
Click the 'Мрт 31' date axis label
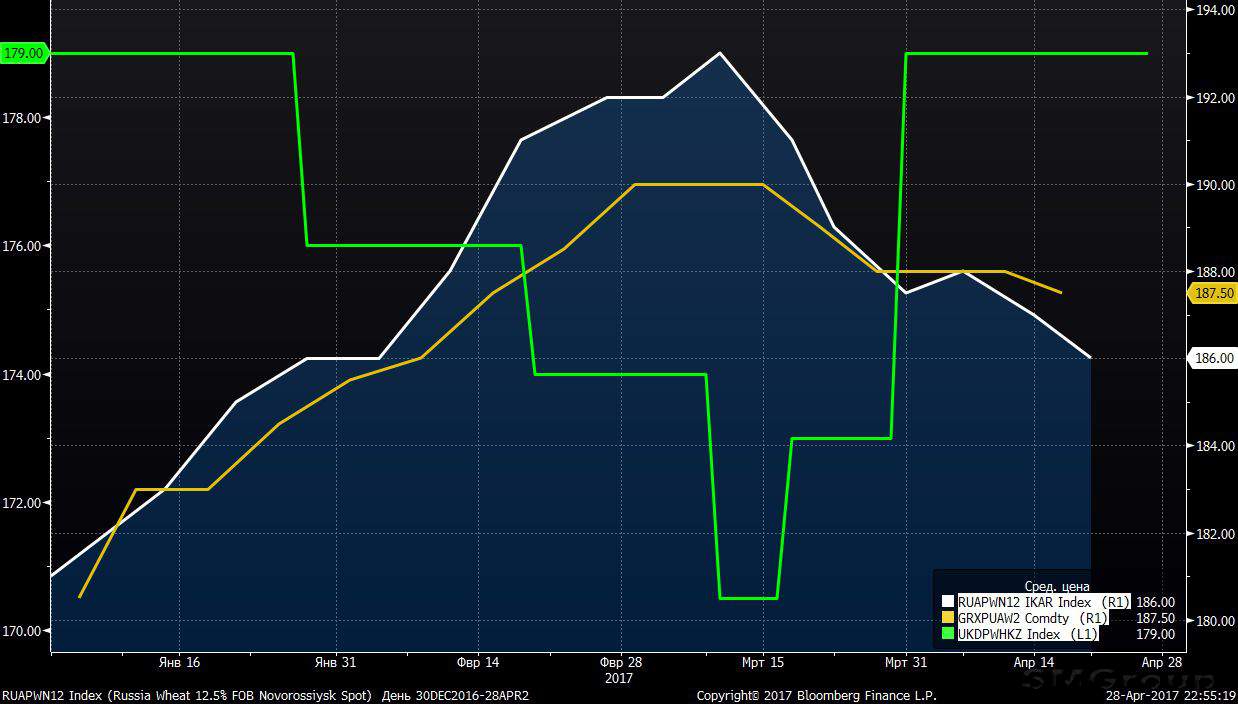click(x=904, y=663)
